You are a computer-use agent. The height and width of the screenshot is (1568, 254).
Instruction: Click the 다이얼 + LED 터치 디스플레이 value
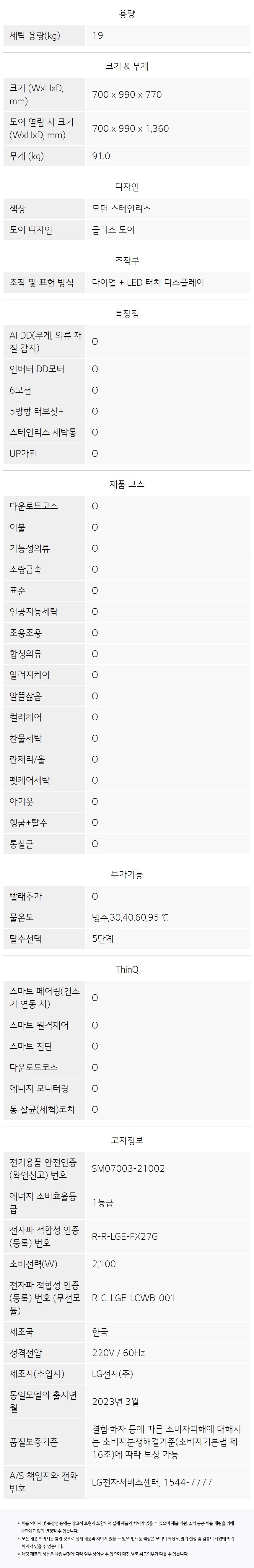(x=148, y=282)
